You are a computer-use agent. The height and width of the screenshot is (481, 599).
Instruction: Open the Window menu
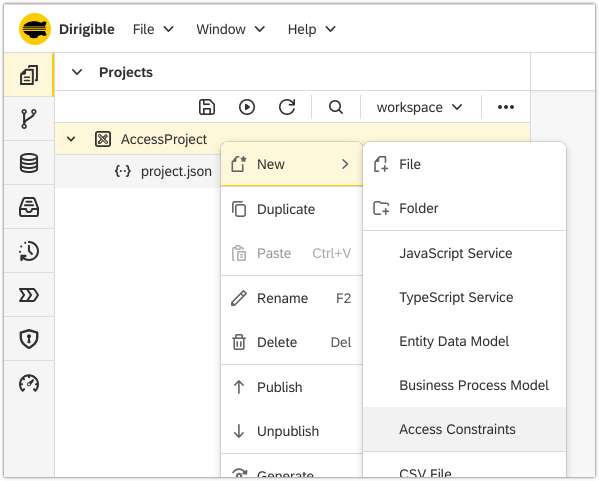click(230, 29)
